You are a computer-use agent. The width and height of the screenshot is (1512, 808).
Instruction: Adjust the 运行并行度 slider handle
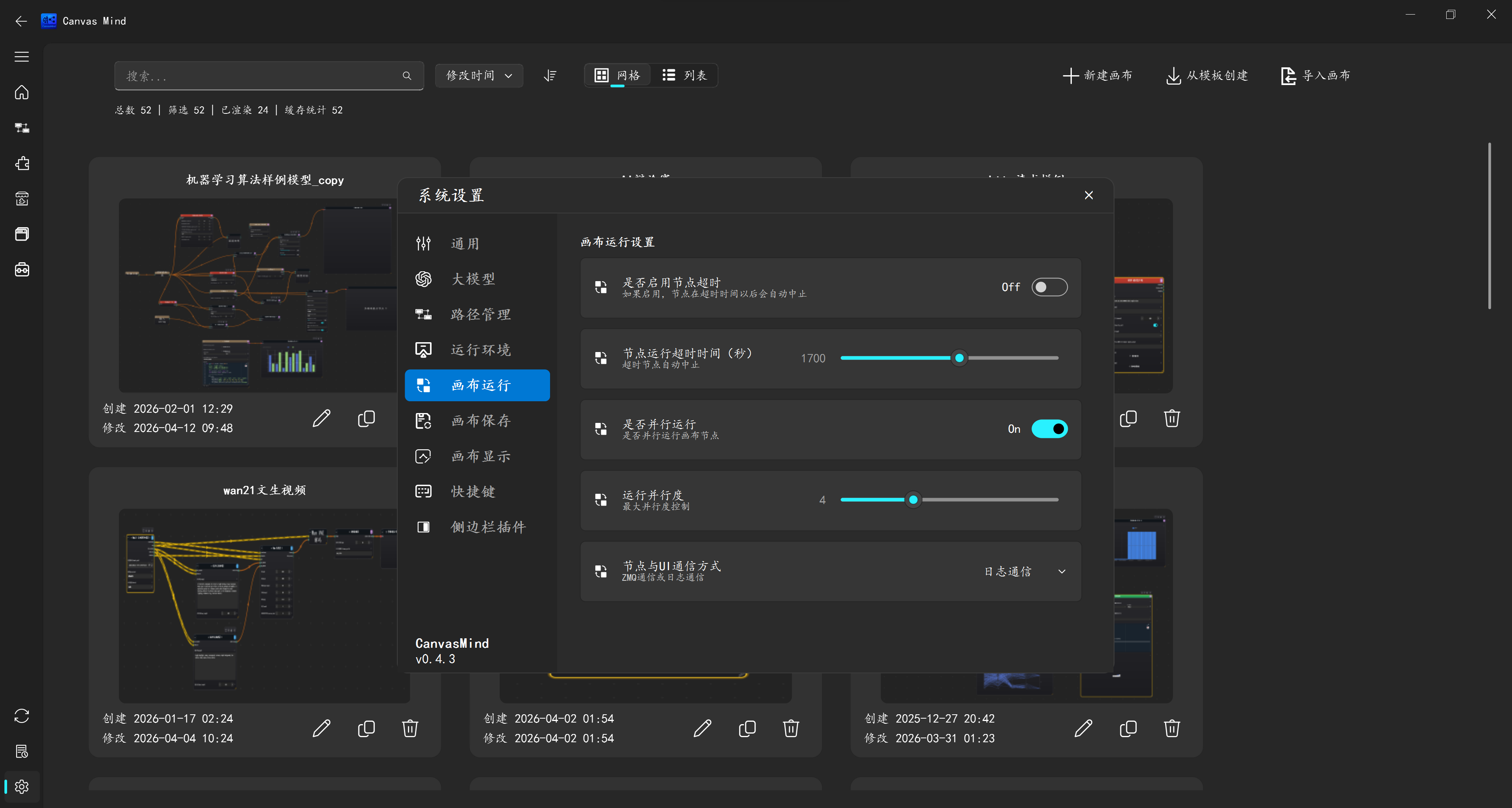(x=913, y=500)
